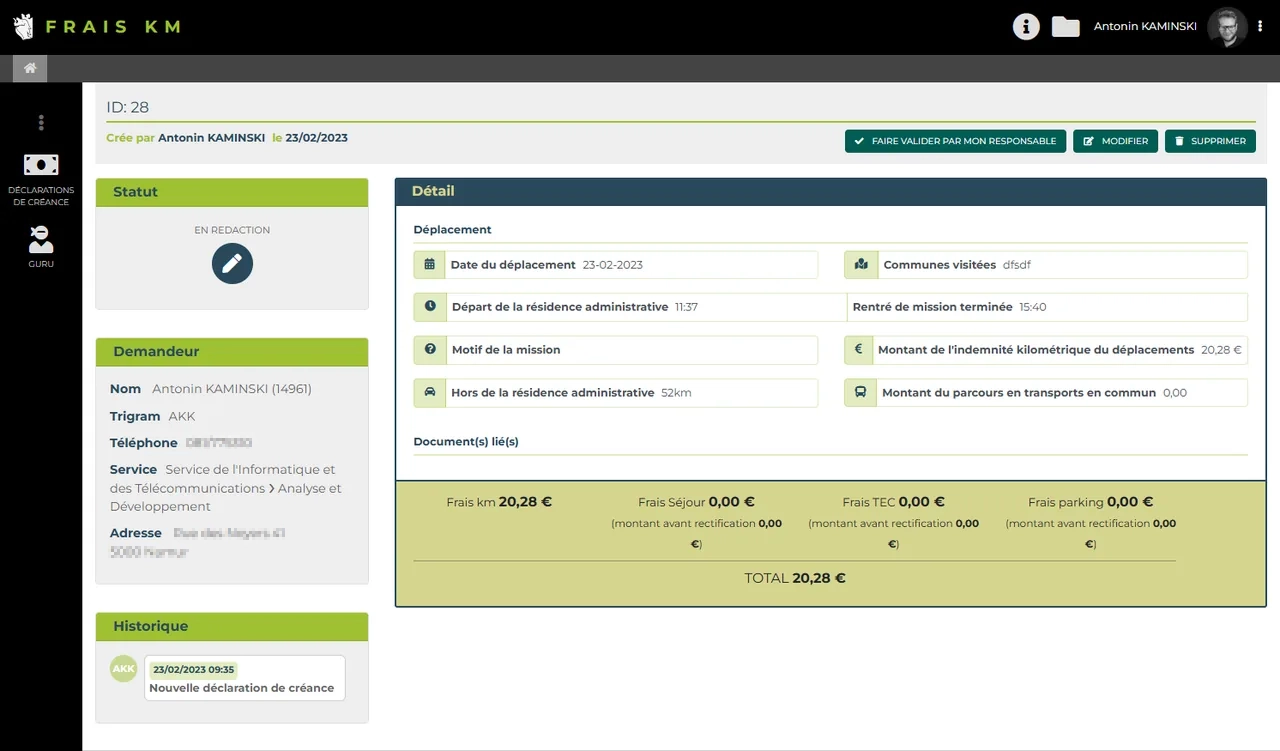Viewport: 1280px width, 751px height.
Task: Click the departure time 11:37
Action: pos(686,307)
